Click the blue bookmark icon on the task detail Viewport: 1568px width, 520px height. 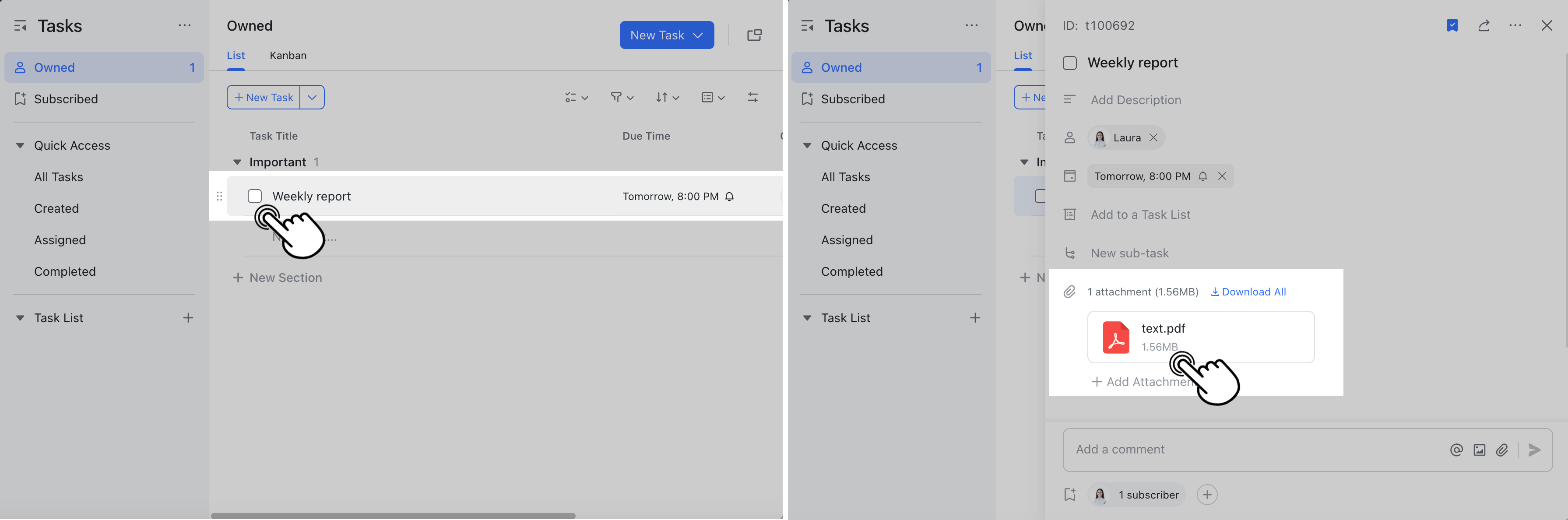pyautogui.click(x=1453, y=25)
